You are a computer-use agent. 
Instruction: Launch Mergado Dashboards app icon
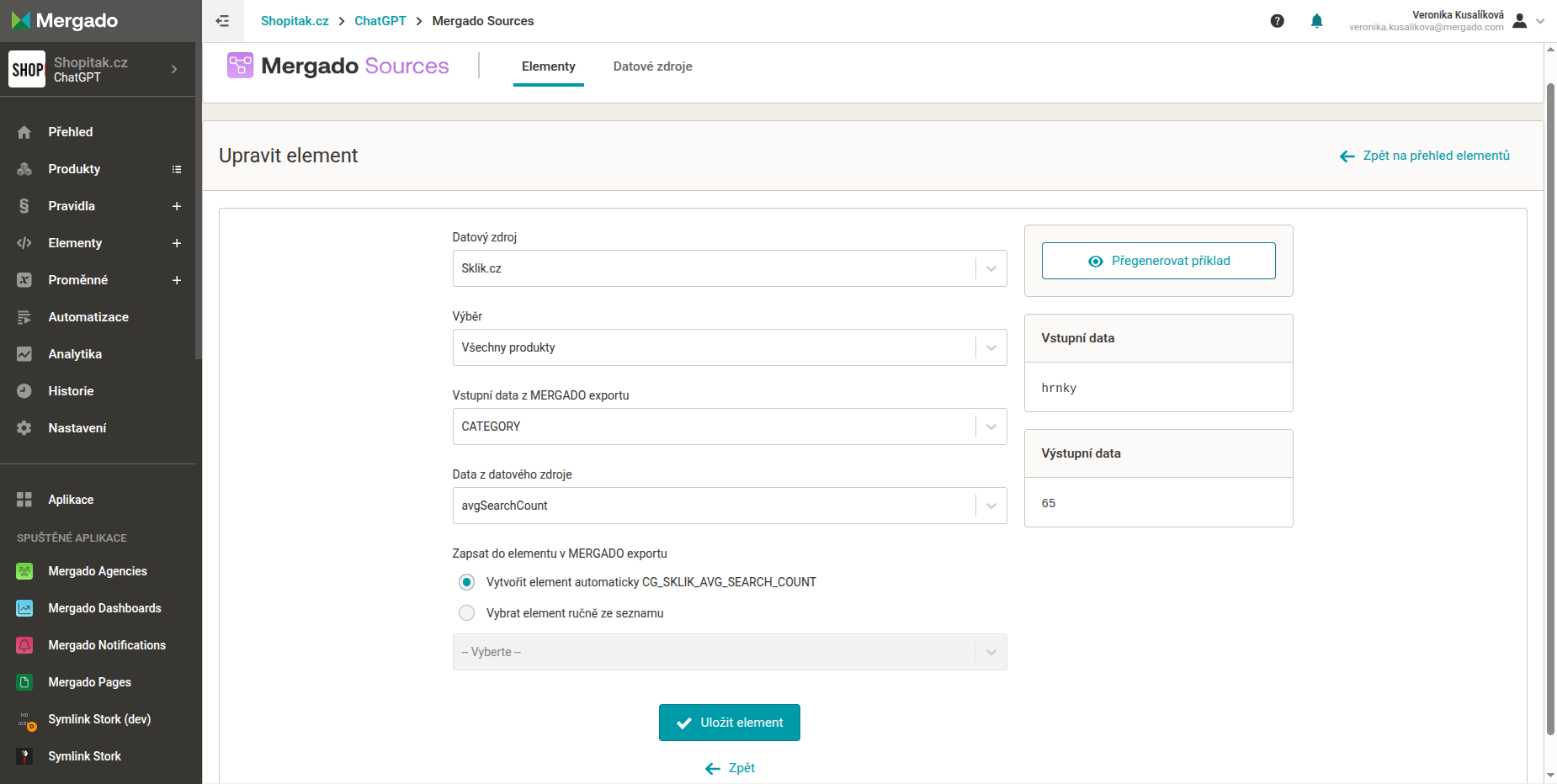tap(24, 608)
